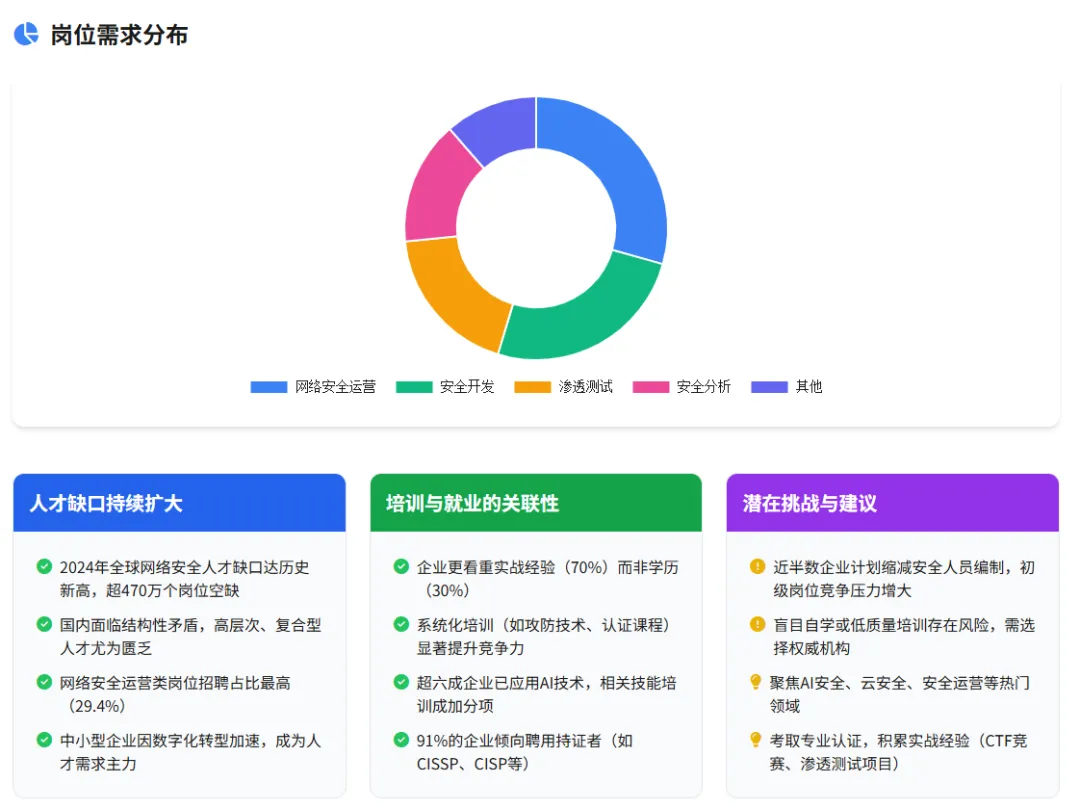Click the 其他 legend label

(x=809, y=387)
